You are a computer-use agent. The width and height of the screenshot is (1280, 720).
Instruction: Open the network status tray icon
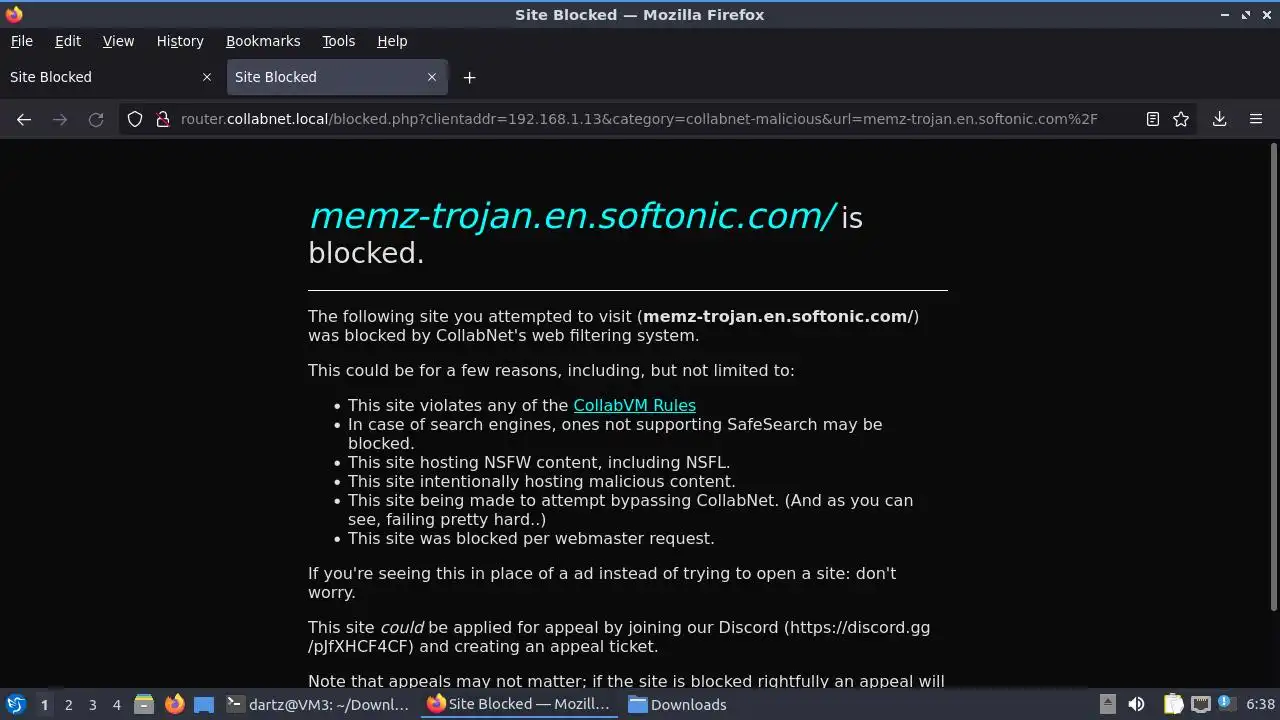[1201, 704]
